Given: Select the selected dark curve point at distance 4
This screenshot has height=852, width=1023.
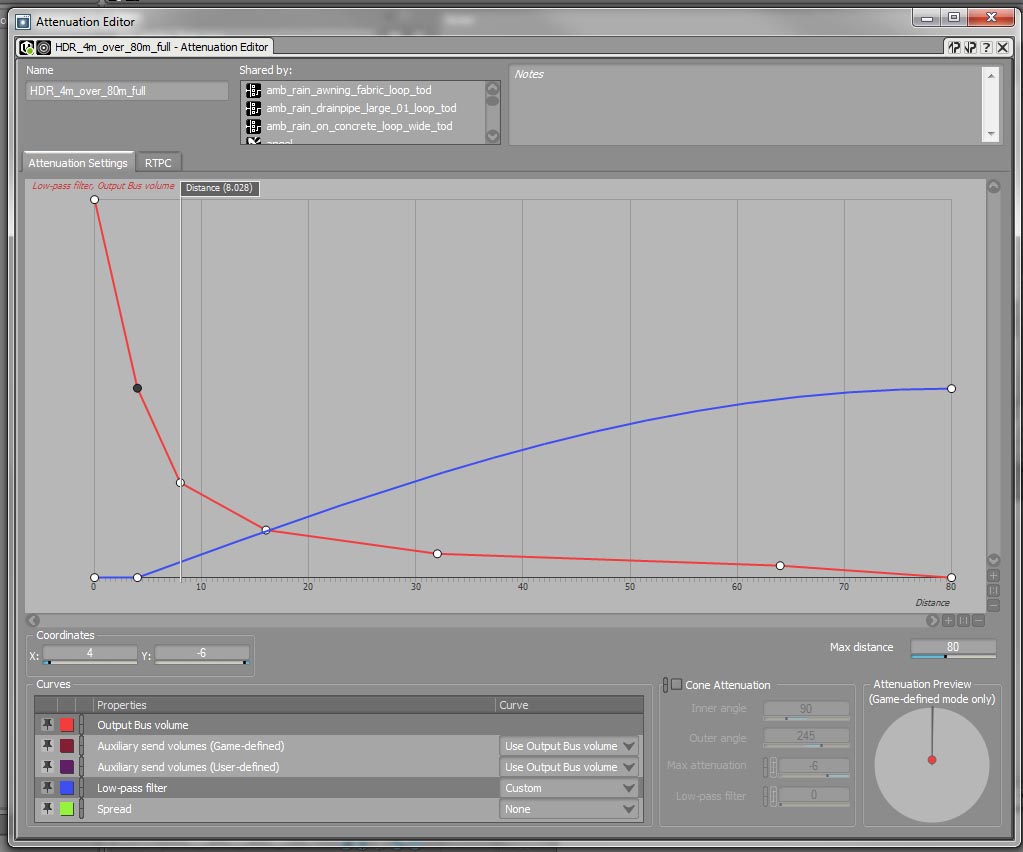Looking at the screenshot, I should point(137,388).
